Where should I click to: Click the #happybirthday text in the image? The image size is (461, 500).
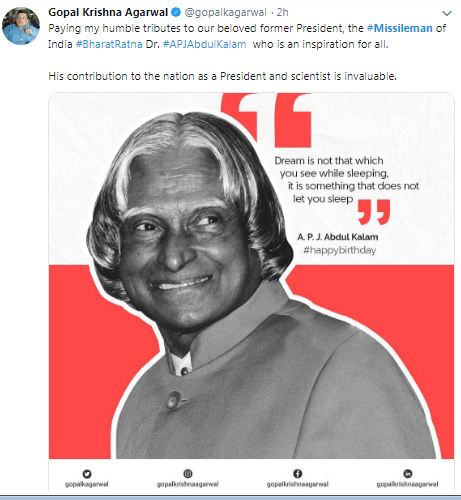pos(340,250)
